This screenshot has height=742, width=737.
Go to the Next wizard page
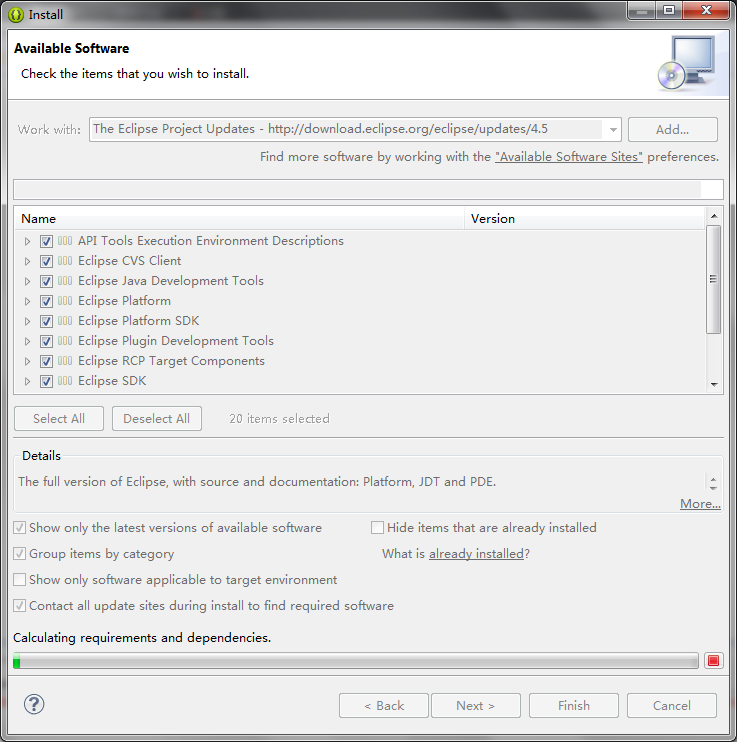(x=476, y=706)
